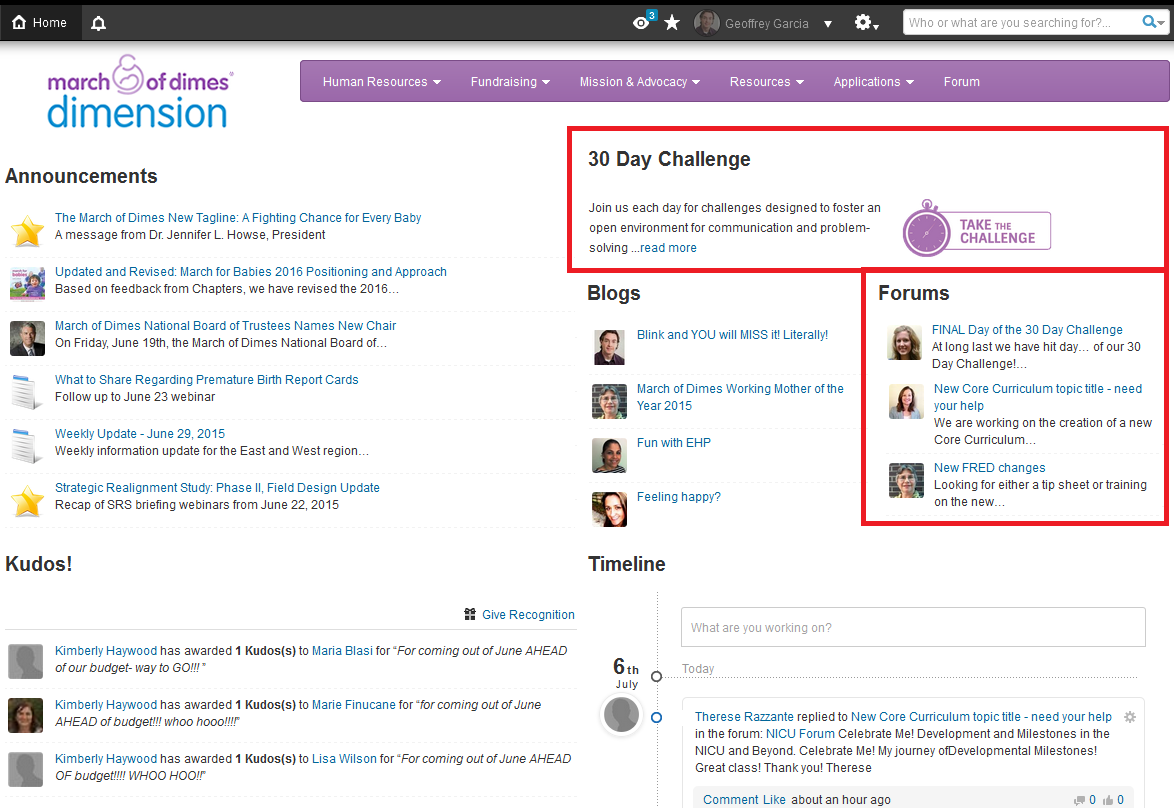1174x808 pixels.
Task: Open the Fundraising menu
Action: [510, 82]
